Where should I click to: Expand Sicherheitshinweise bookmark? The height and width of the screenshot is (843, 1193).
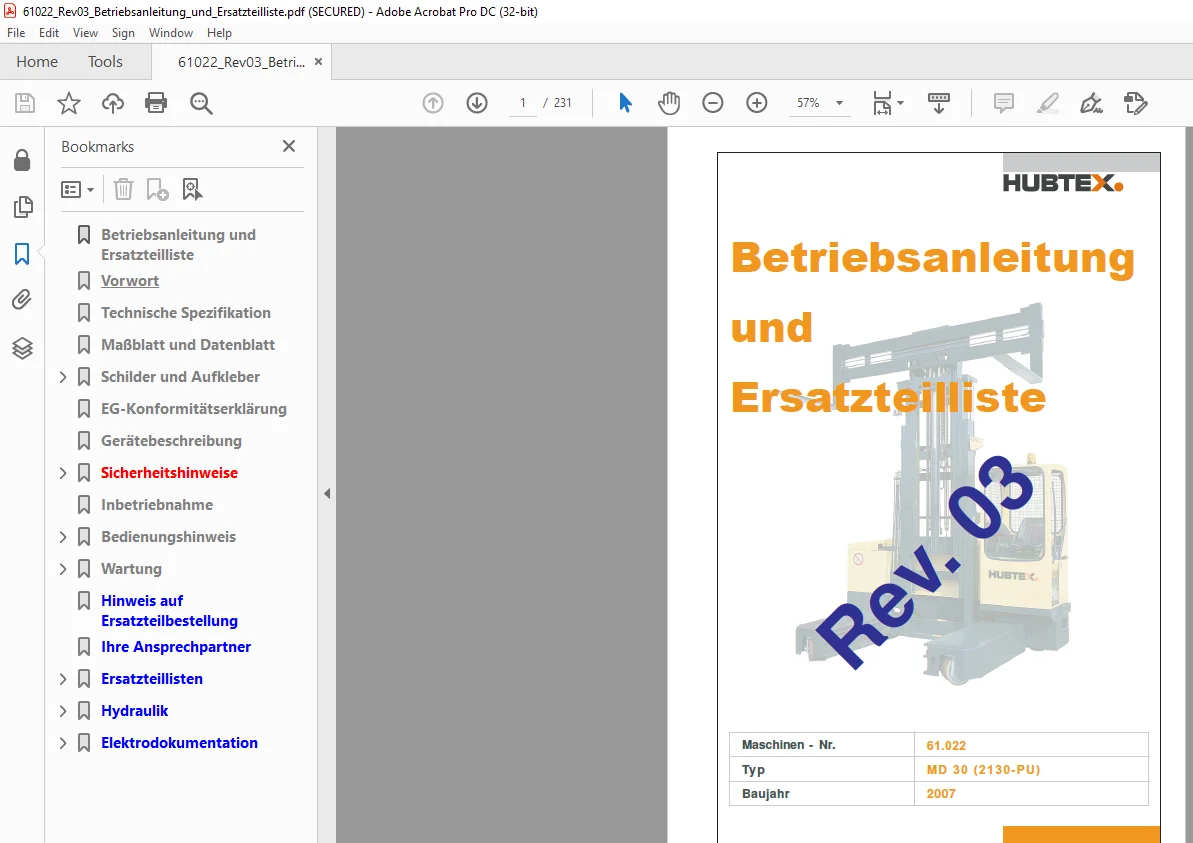[63, 473]
